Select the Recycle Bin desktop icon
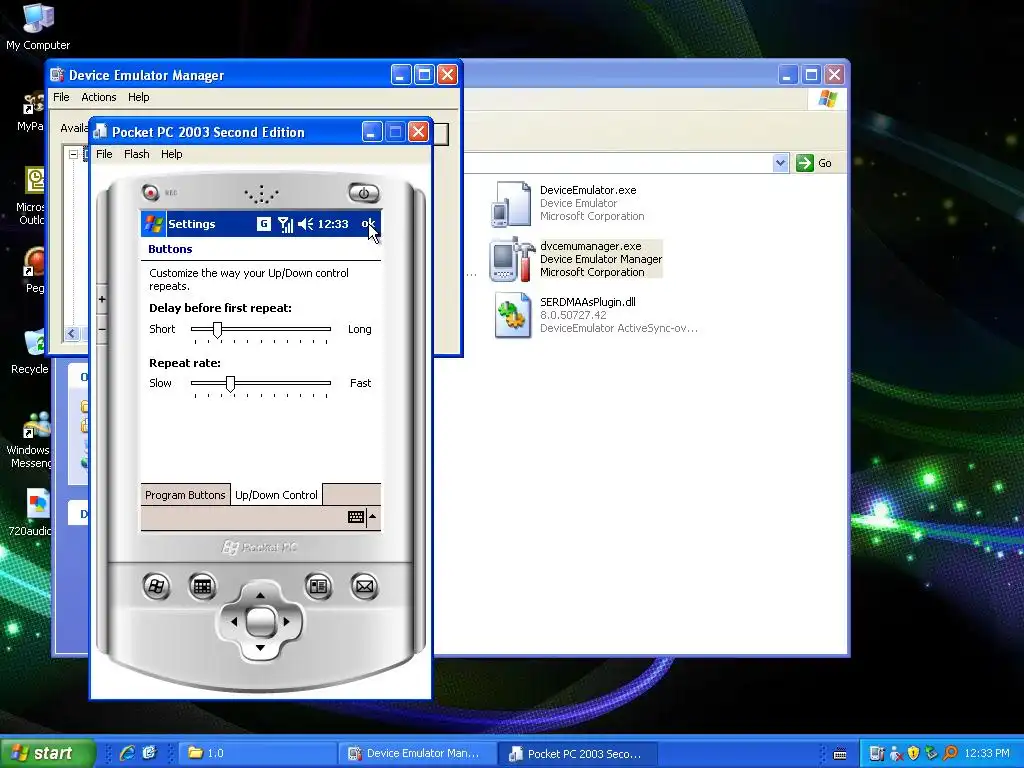1024x768 pixels. pos(30,353)
